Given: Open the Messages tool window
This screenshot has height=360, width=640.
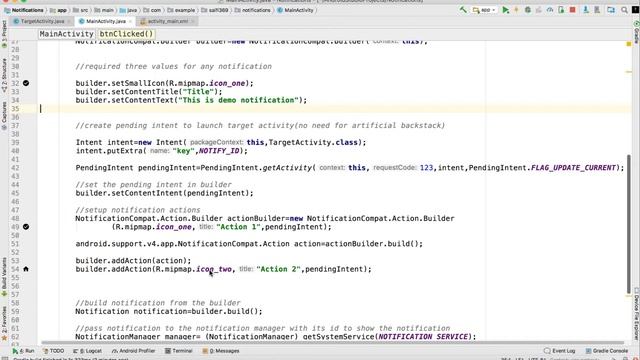Looking at the screenshot, I should [x=221, y=351].
